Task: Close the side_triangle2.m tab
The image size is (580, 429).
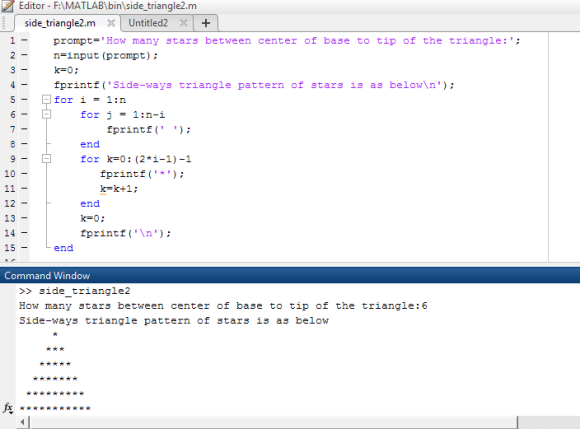Action: point(111,23)
